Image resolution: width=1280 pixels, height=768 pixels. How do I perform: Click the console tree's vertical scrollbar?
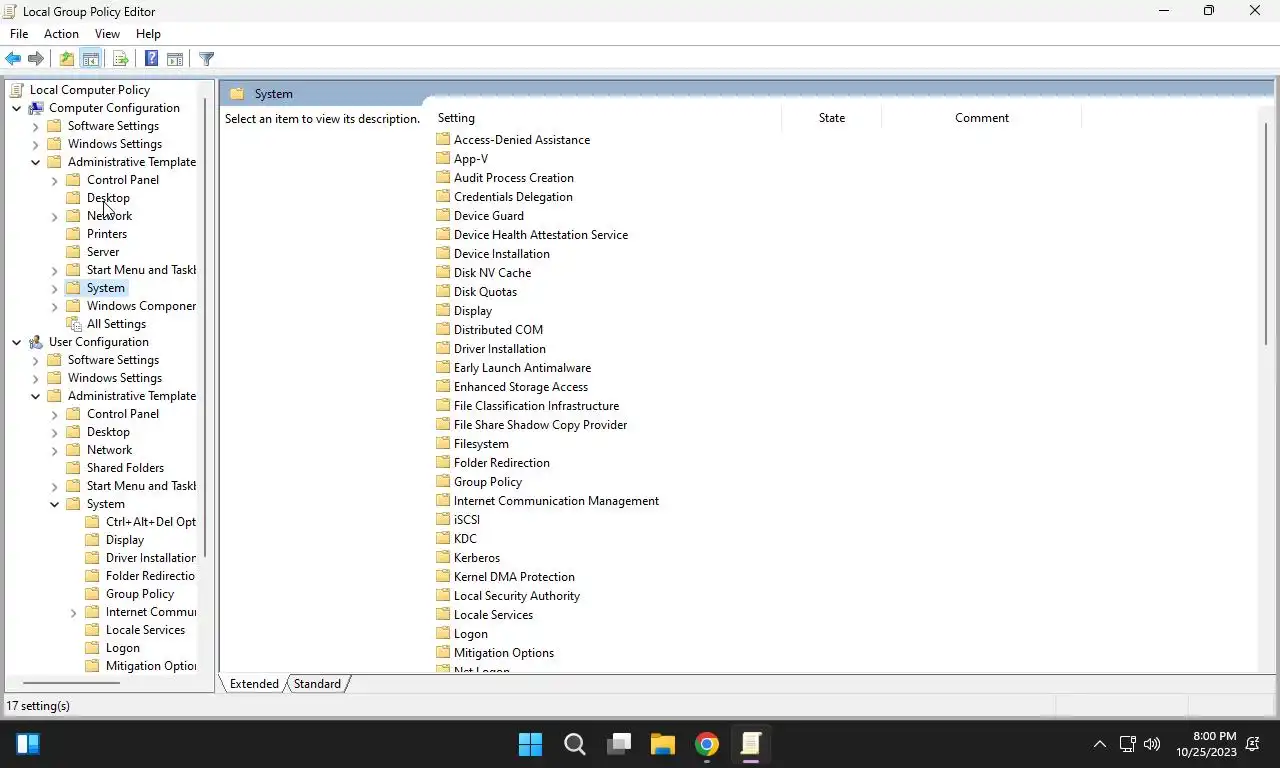[x=205, y=328]
